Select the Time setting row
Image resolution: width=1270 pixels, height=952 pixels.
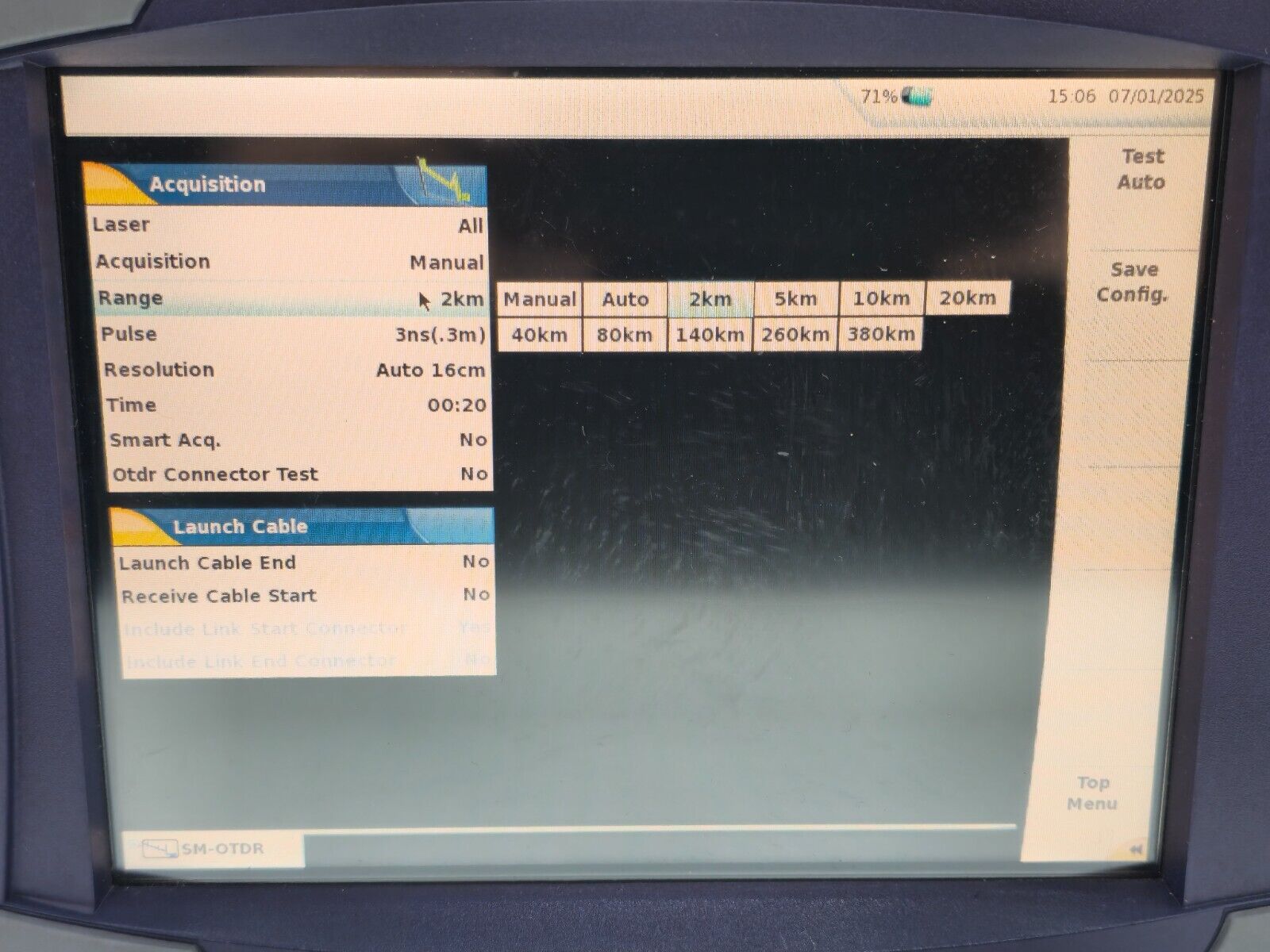click(x=295, y=405)
